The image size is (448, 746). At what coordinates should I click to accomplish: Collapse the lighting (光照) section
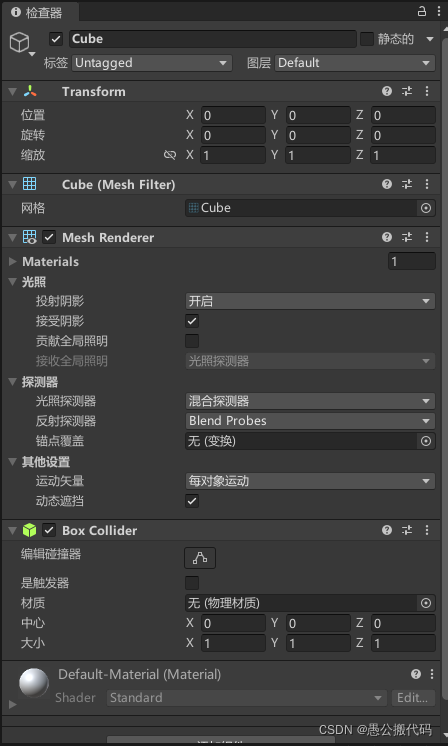(13, 282)
